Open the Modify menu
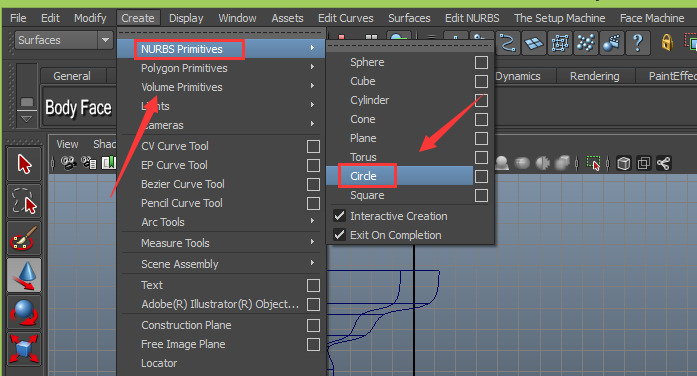Viewport: 697px width, 376px height. click(x=90, y=18)
